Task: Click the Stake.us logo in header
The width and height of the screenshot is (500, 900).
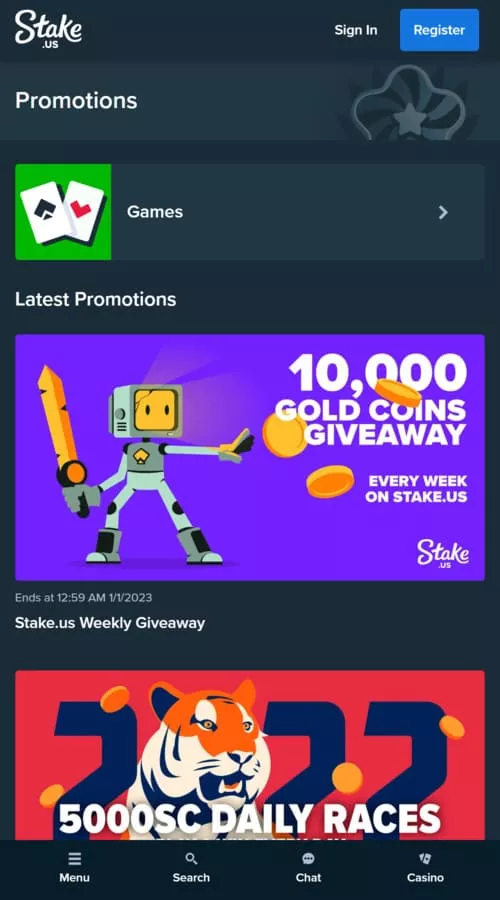Action: tap(48, 29)
